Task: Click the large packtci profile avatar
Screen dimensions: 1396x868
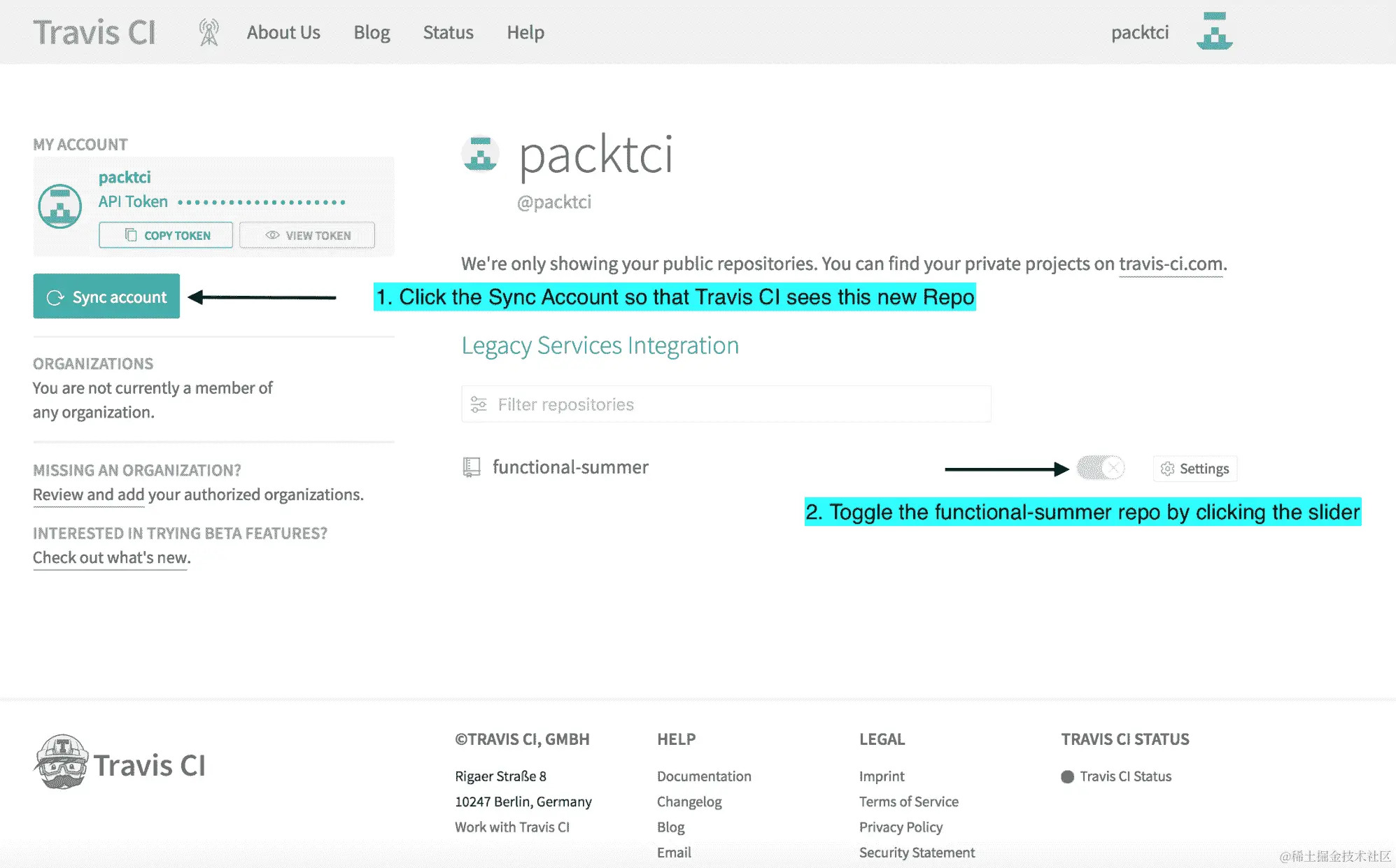Action: pyautogui.click(x=480, y=154)
